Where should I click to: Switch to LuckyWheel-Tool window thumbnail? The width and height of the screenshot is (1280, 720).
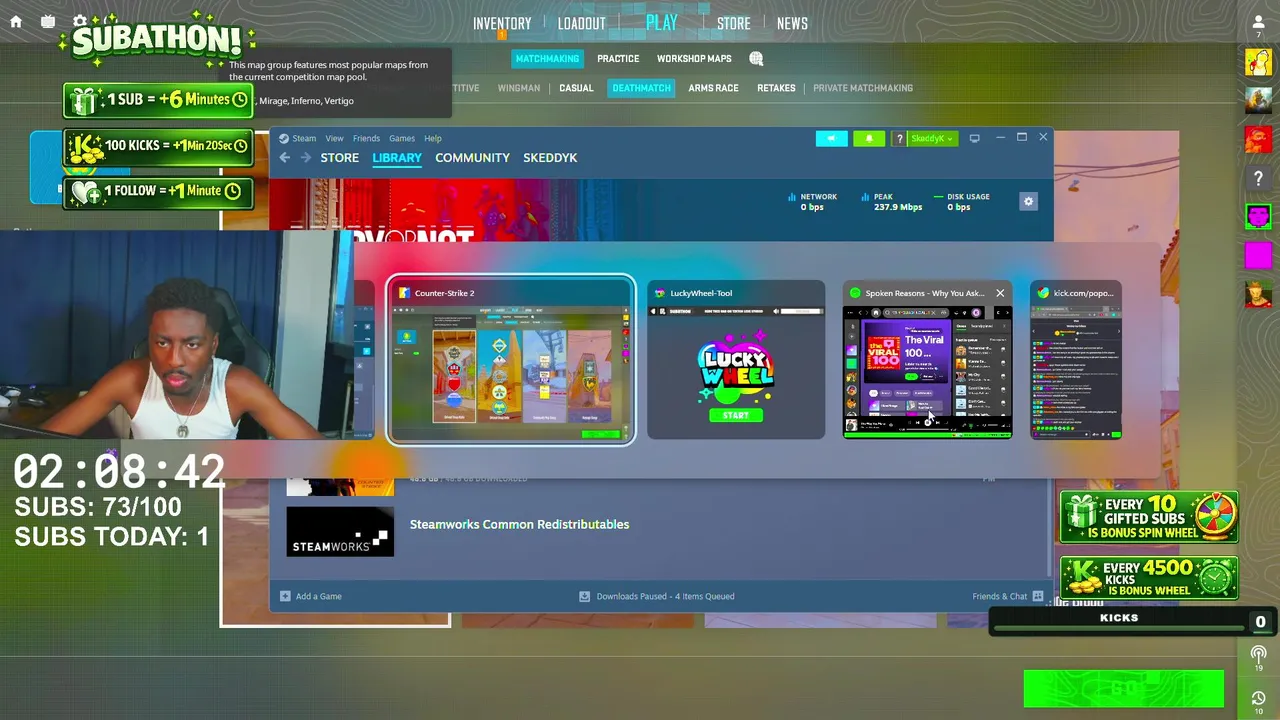coord(736,360)
